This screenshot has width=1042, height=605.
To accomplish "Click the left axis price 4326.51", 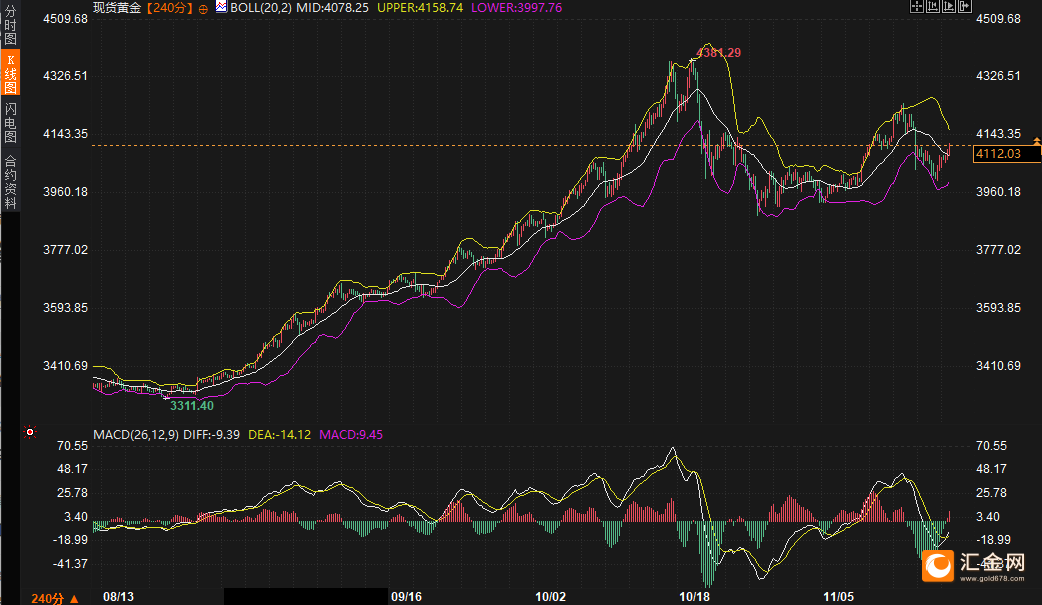I will [x=65, y=76].
